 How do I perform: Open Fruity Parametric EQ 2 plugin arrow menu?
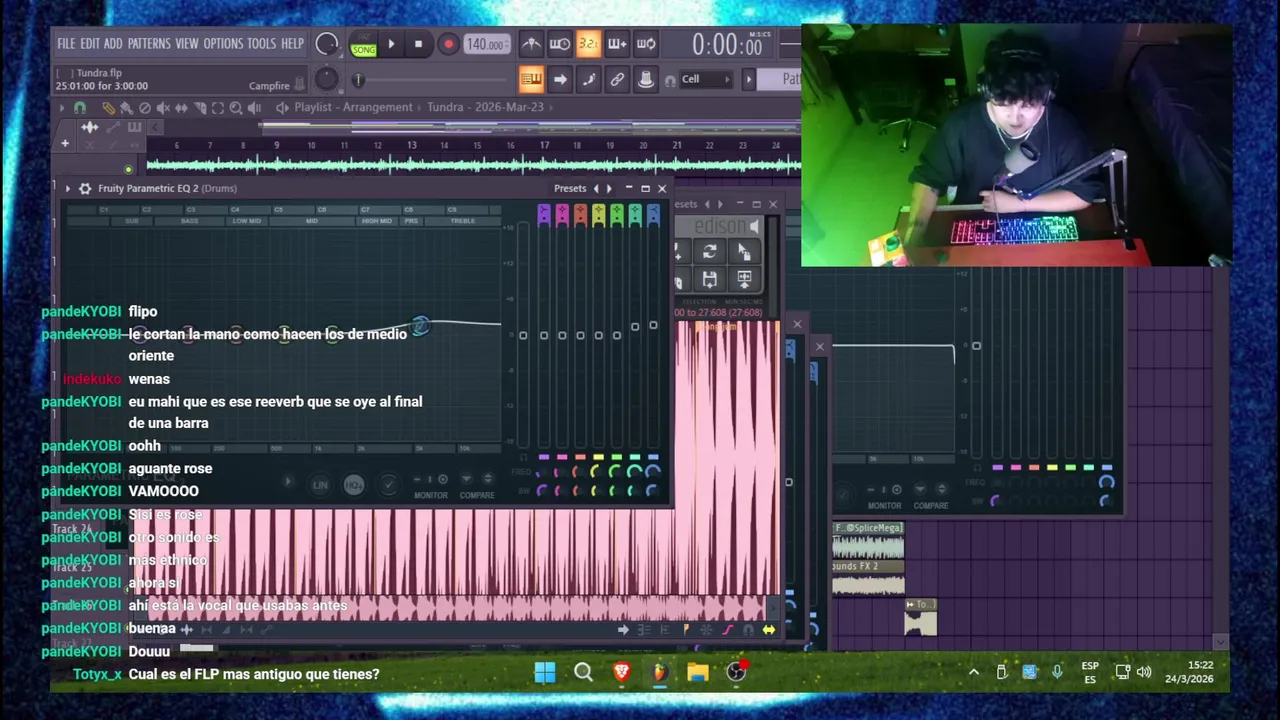click(68, 188)
